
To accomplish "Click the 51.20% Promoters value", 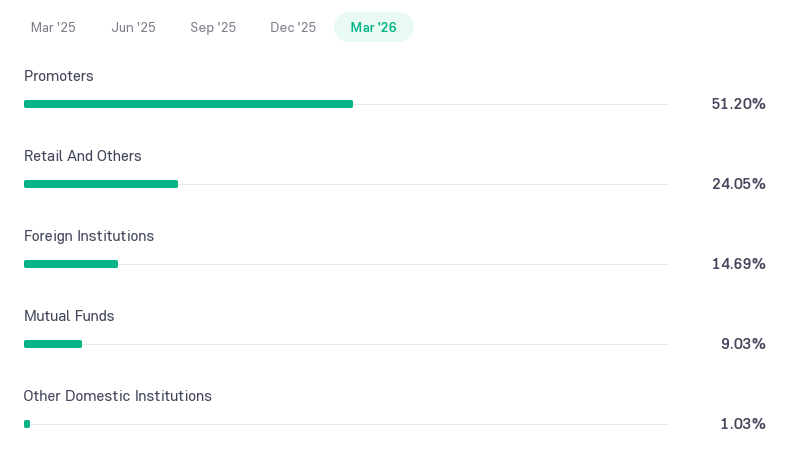I will pyautogui.click(x=738, y=104).
